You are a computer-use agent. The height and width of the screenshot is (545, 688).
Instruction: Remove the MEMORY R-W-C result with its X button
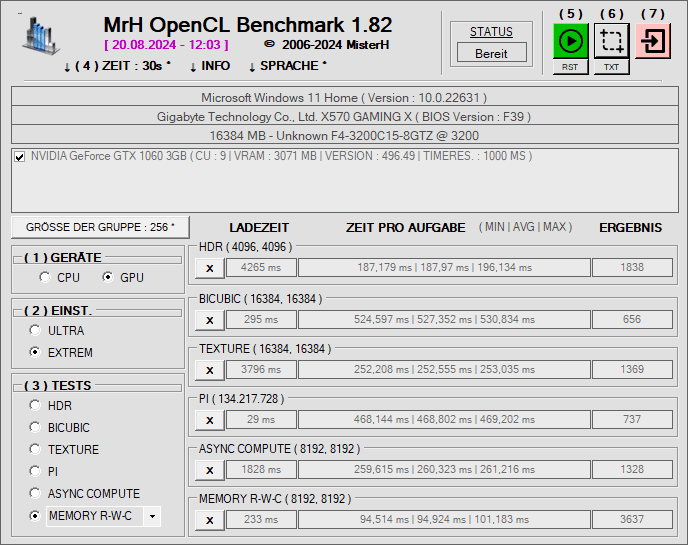[x=210, y=520]
